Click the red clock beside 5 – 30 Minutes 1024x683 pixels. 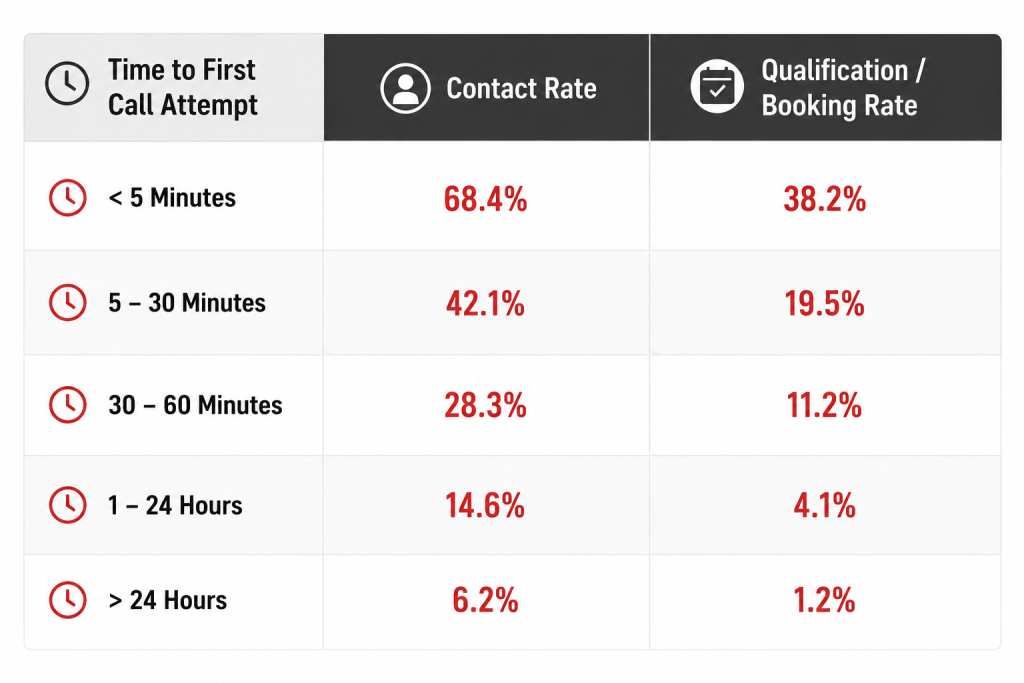pos(67,302)
